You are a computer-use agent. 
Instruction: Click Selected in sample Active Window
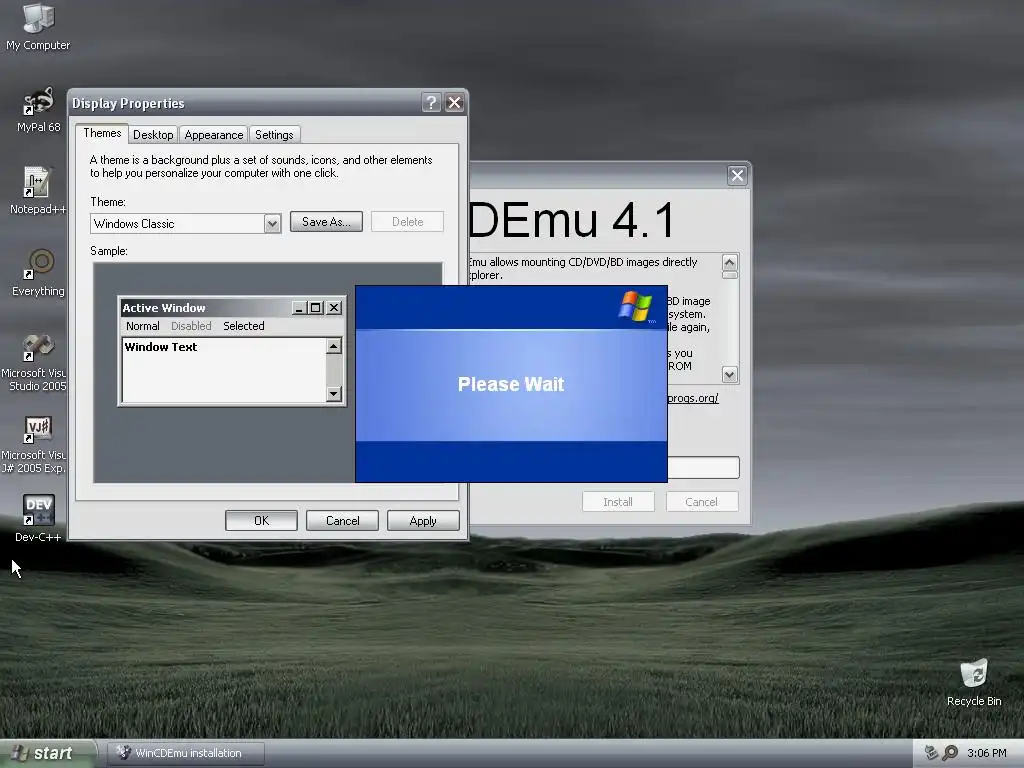point(244,326)
